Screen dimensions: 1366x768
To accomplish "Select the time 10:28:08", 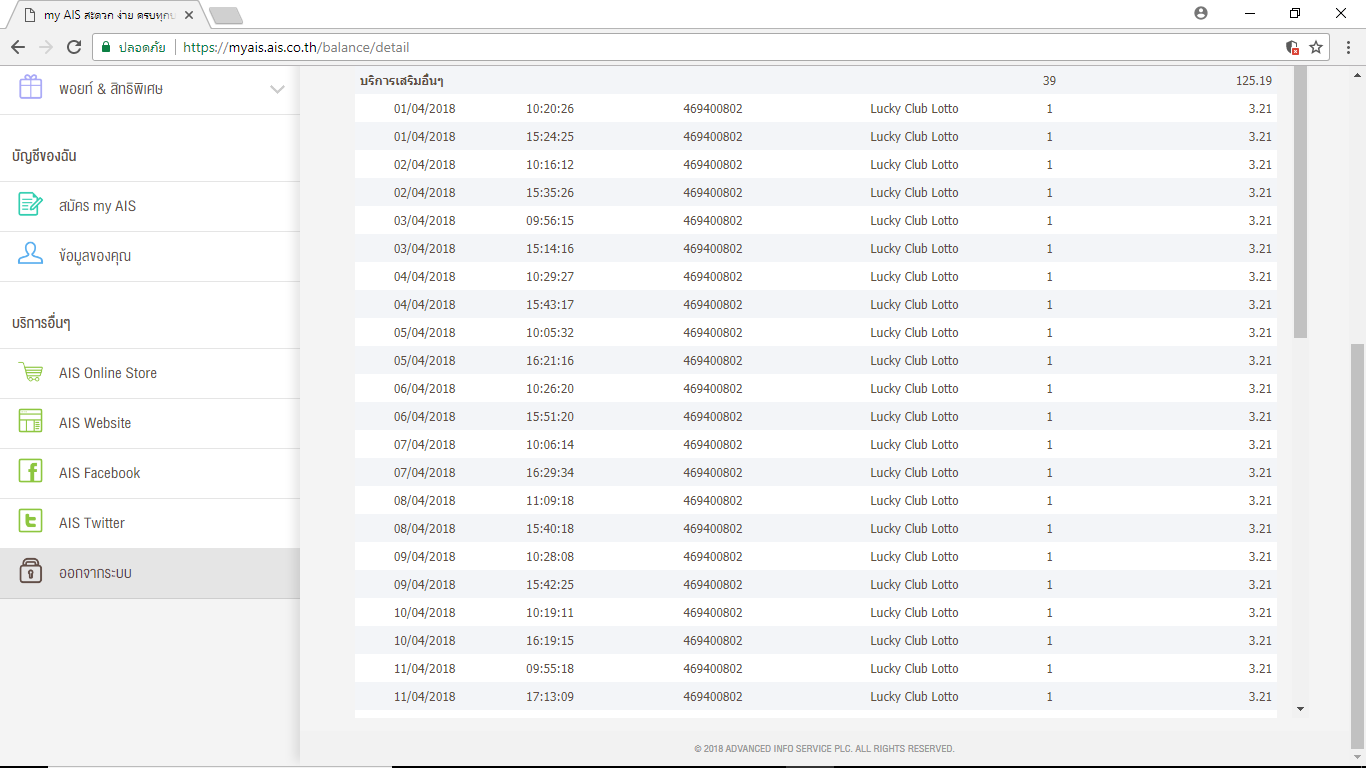I will pos(550,557).
